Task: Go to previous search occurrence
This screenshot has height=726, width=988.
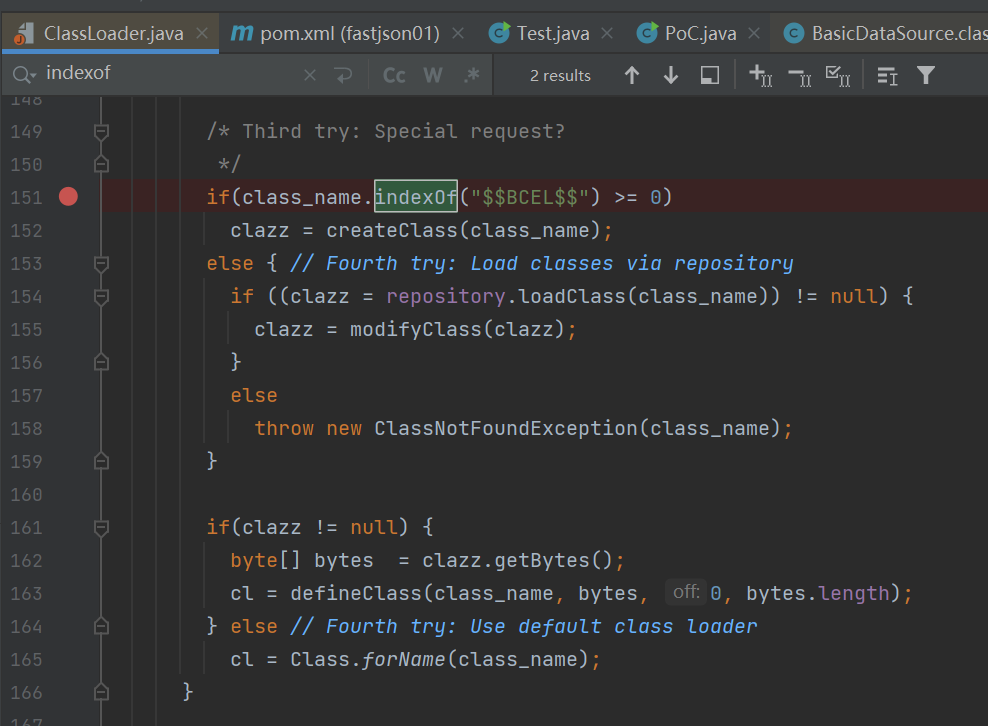Action: click(x=631, y=75)
